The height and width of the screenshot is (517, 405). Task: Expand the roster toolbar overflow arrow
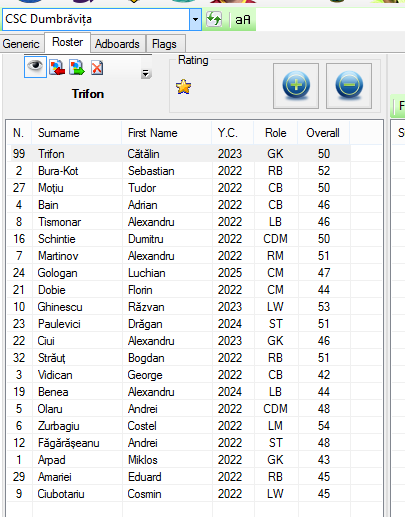[x=145, y=73]
